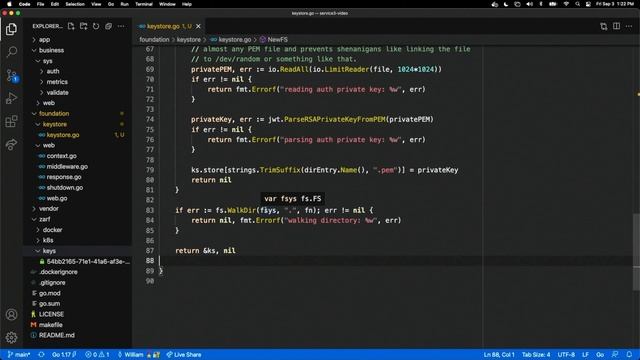Open notifications bell in status bar

(629, 355)
